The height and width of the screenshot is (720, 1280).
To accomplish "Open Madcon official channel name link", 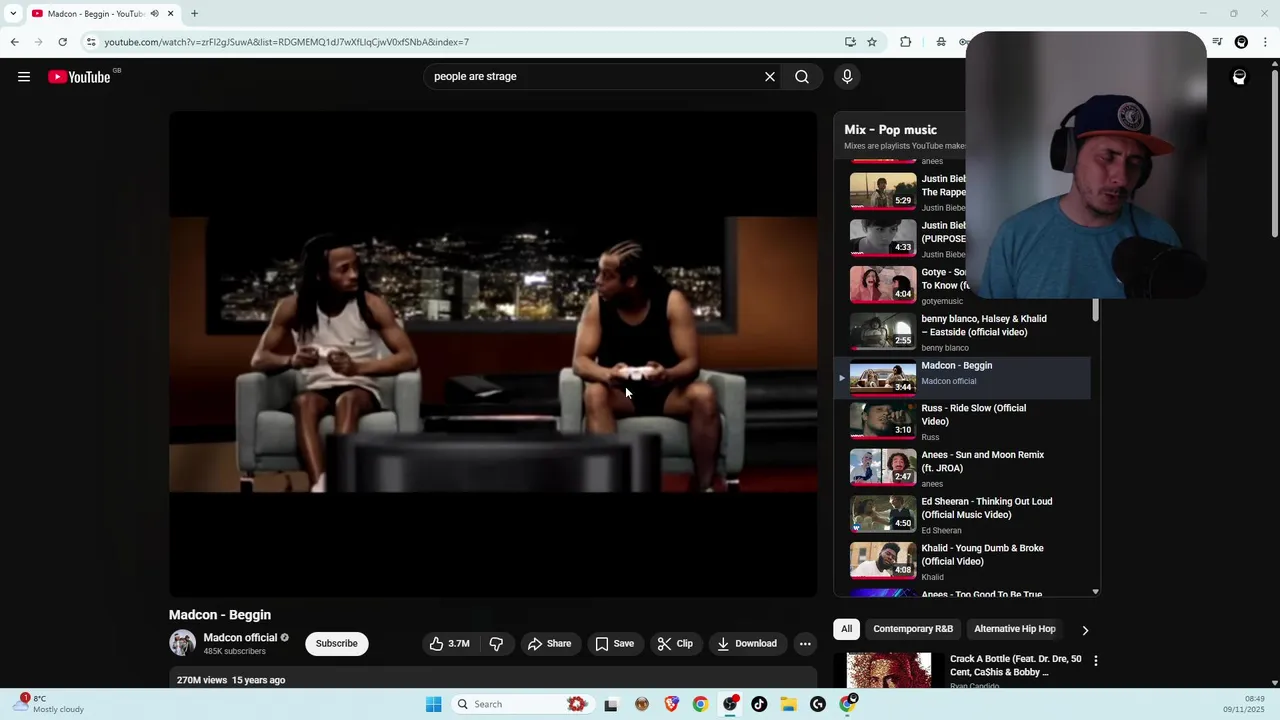I will [x=240, y=638].
